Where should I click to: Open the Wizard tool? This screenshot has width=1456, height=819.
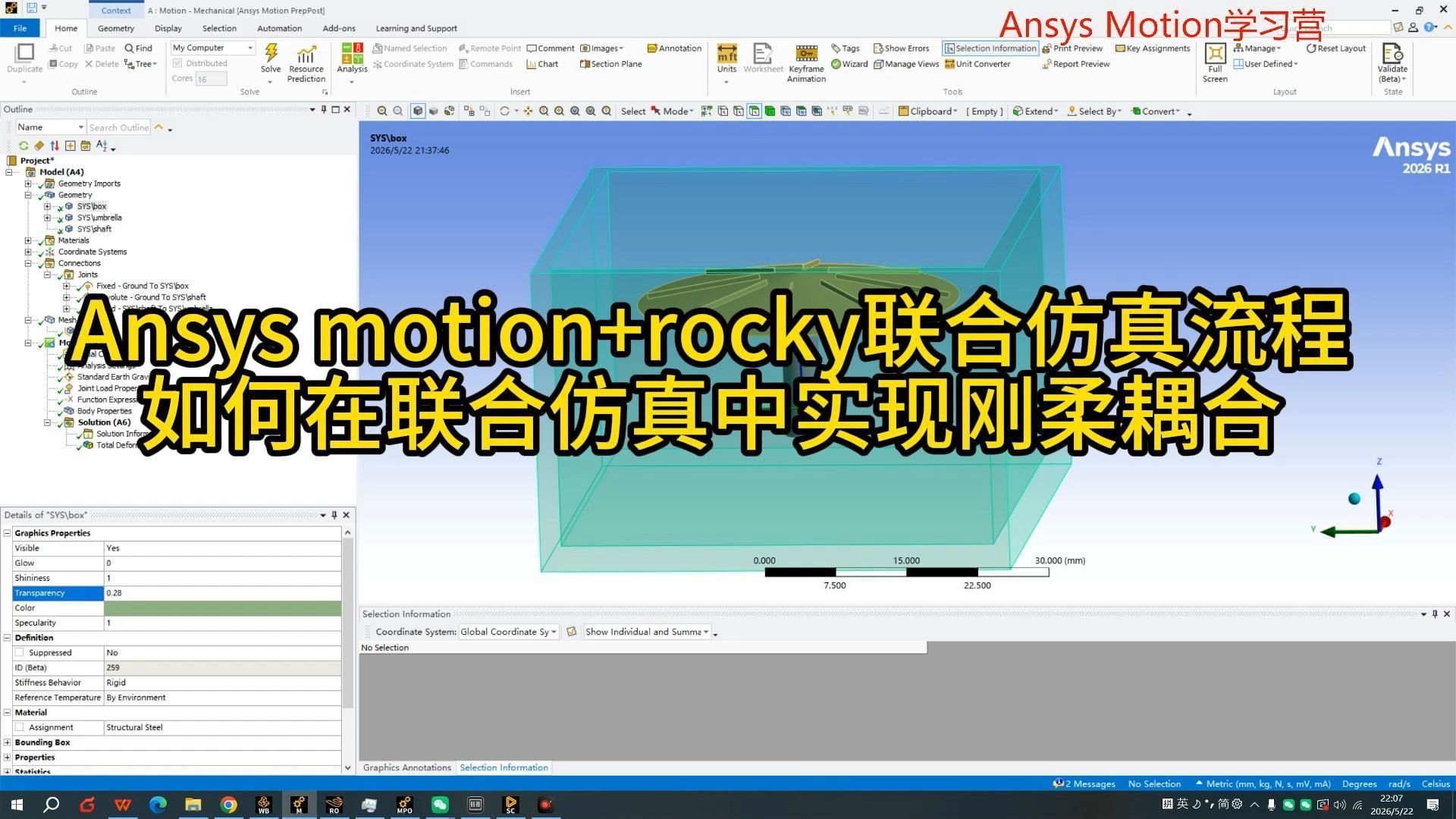point(849,64)
